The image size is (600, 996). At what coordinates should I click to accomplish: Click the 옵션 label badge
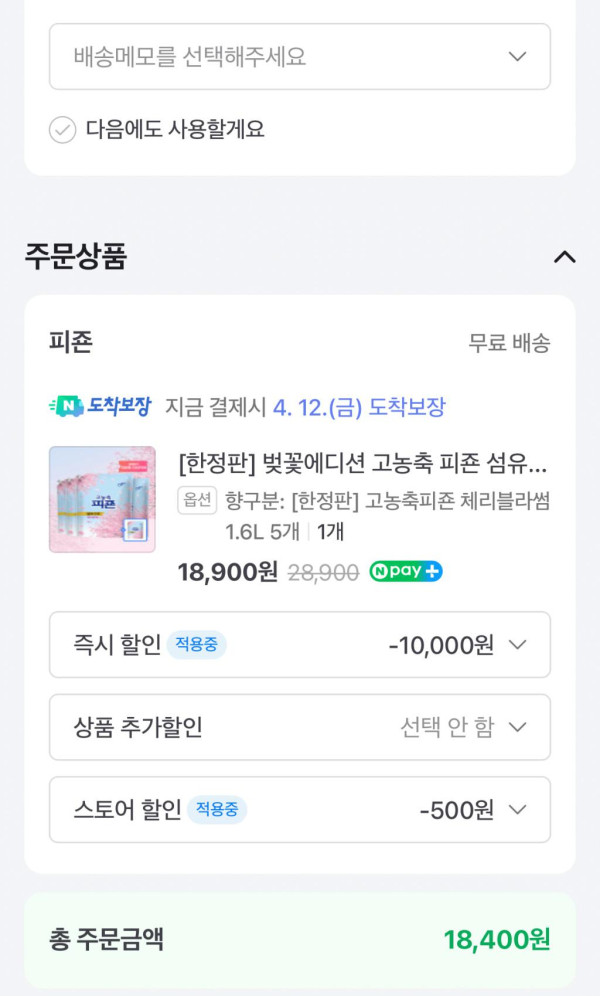[197, 500]
